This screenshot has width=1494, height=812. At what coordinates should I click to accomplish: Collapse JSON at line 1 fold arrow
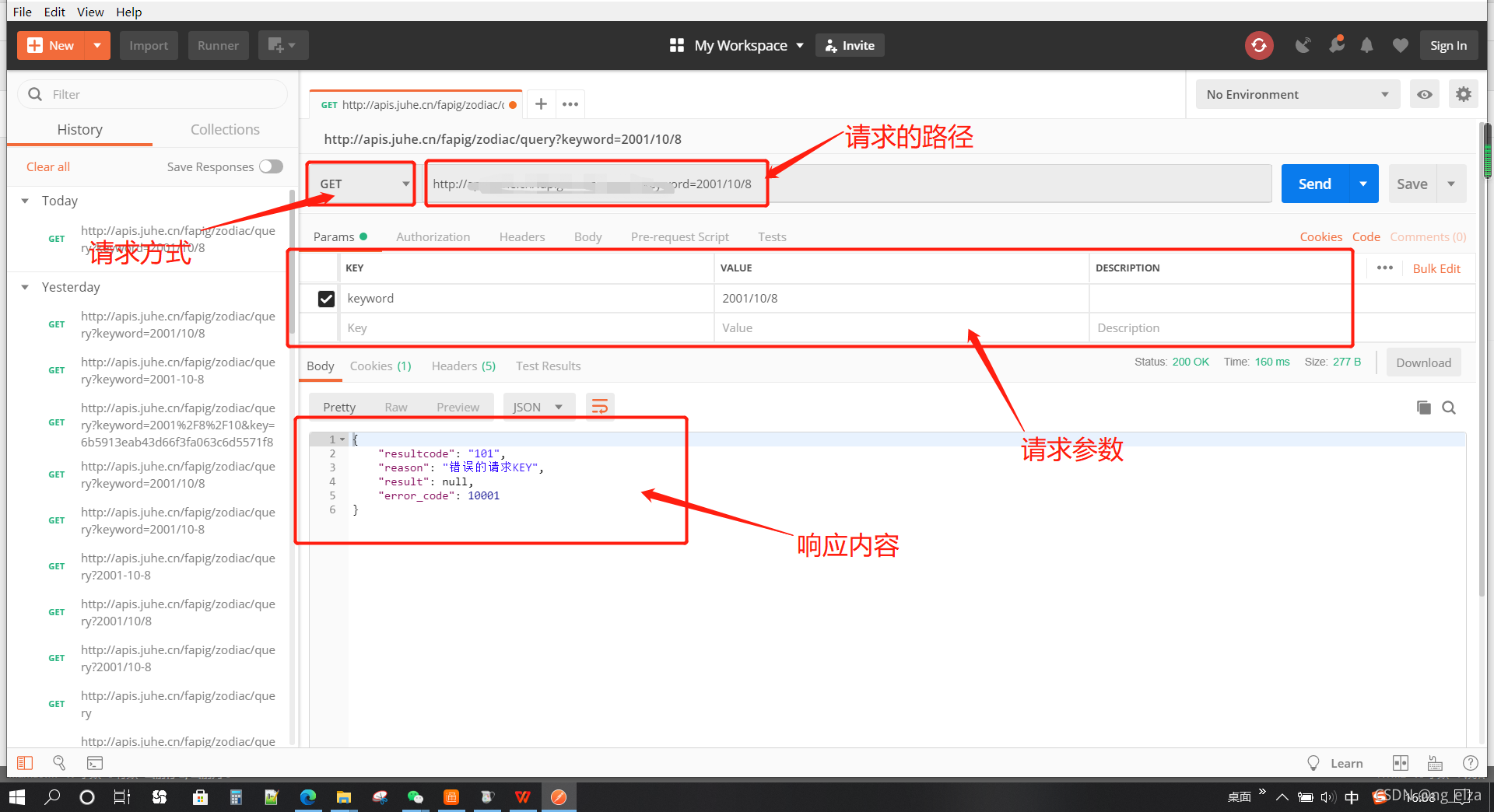tap(342, 439)
